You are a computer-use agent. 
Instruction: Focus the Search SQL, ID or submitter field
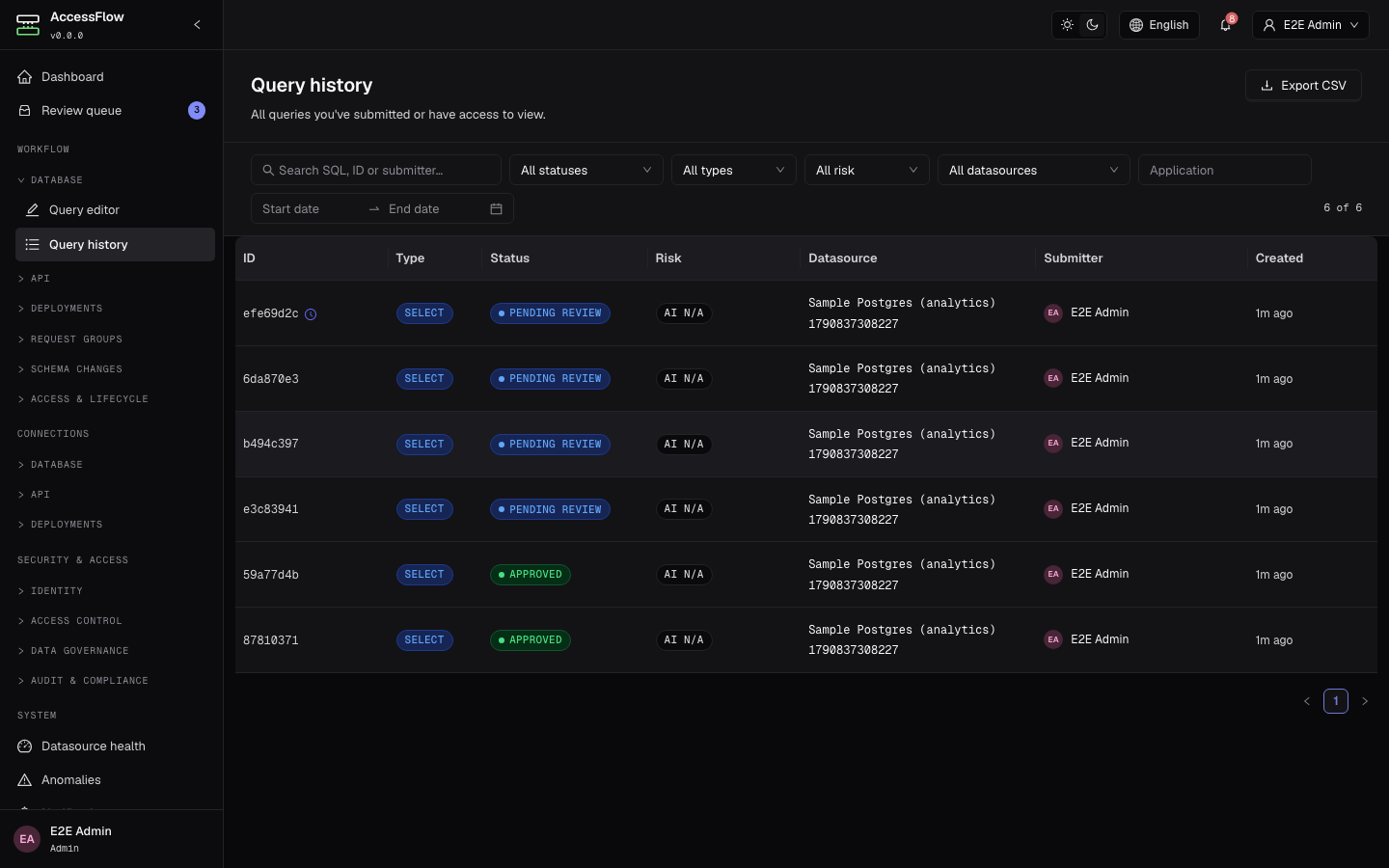tap(376, 170)
